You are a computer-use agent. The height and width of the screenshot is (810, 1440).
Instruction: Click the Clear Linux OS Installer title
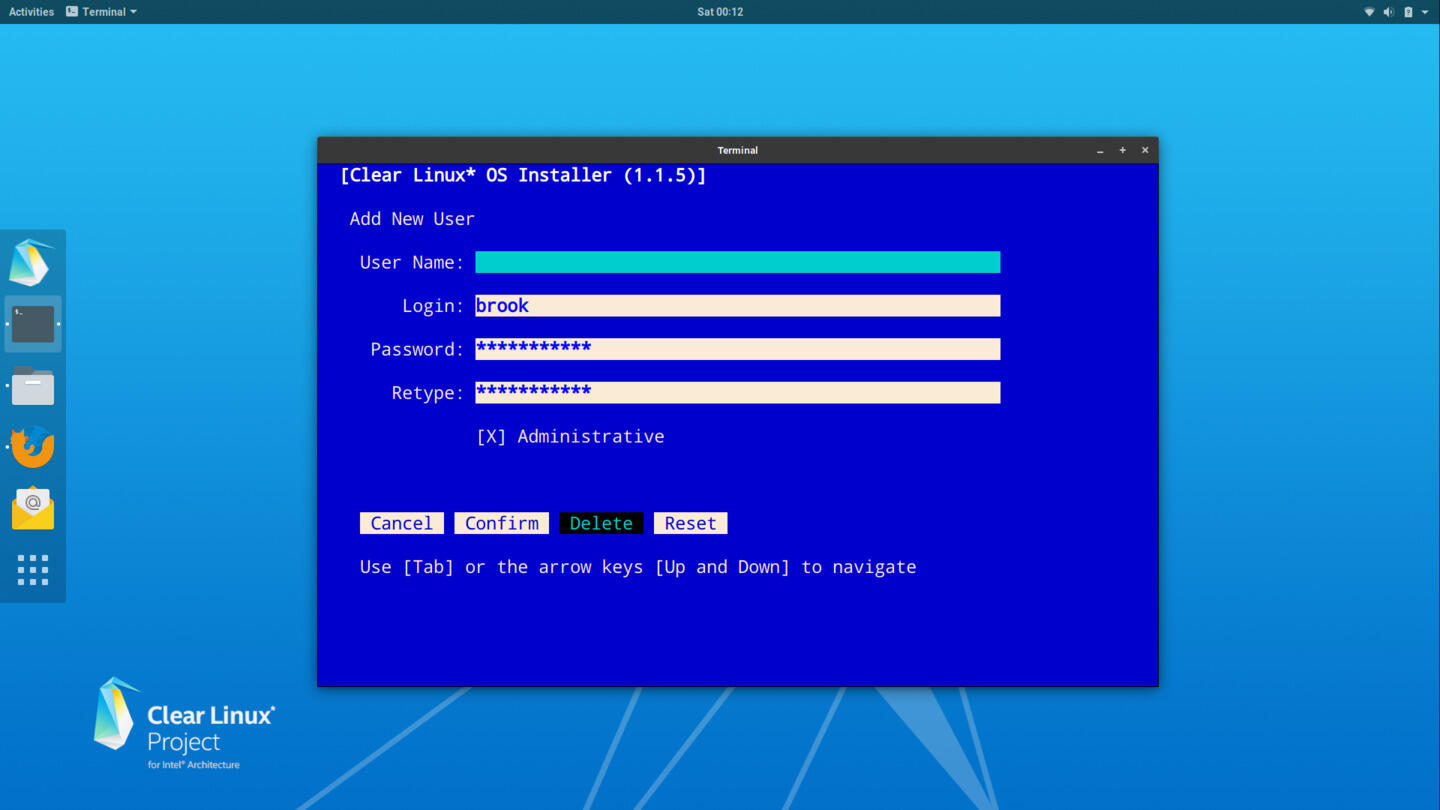tap(523, 175)
